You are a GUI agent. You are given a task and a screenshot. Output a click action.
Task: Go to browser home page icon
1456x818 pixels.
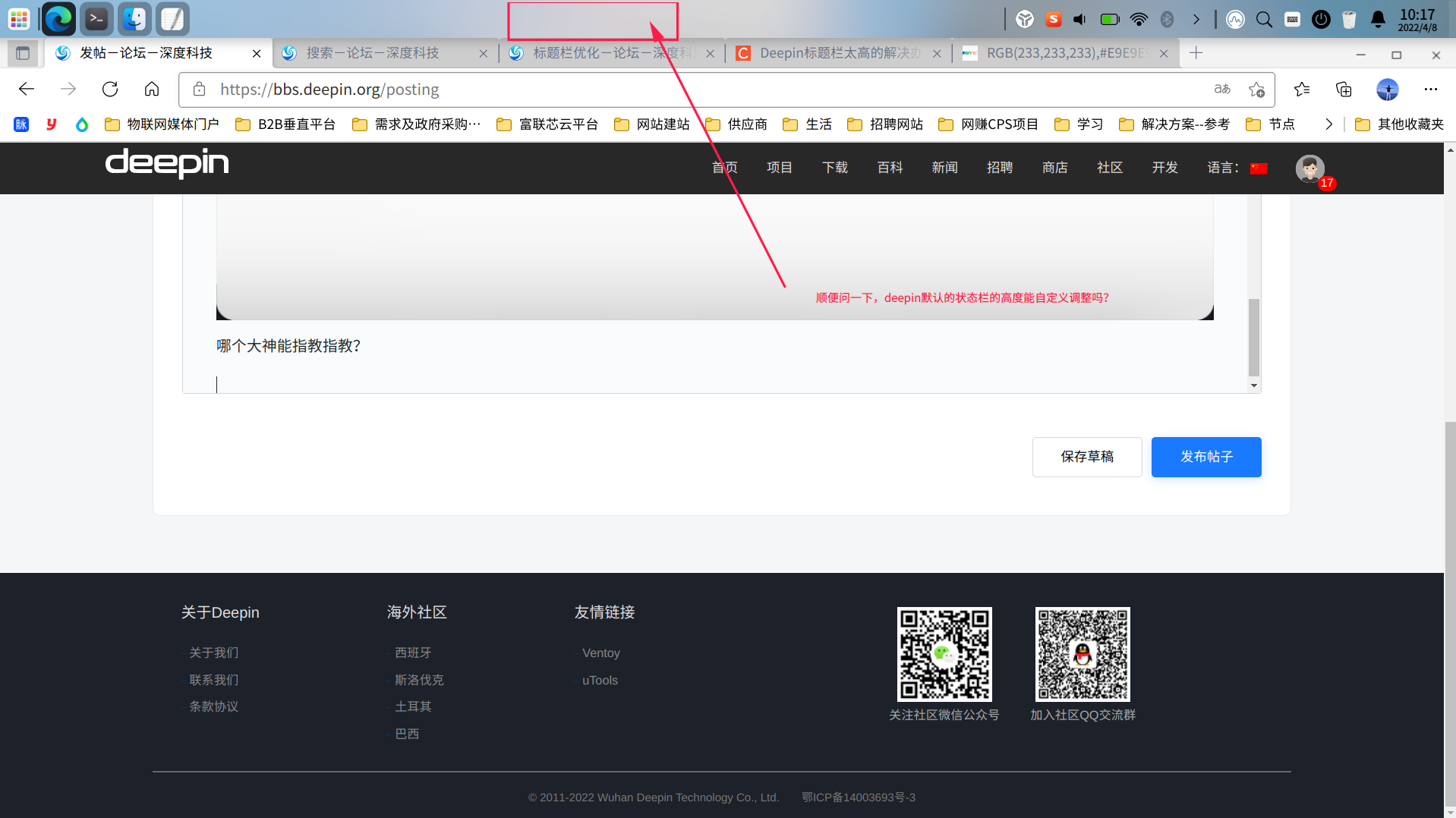(152, 90)
